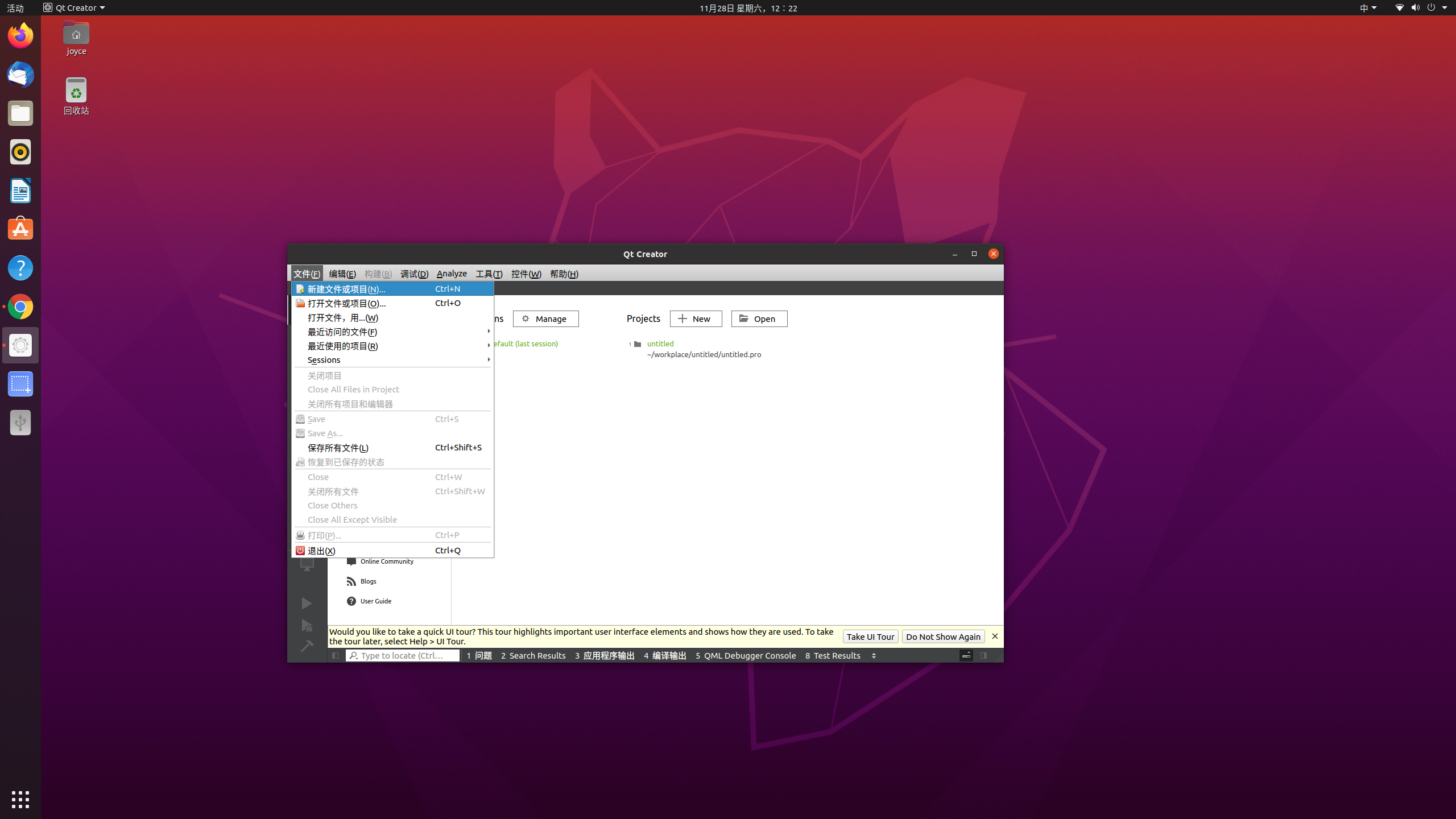Show all applications grid
Screen dimensions: 1456x819
click(20, 800)
